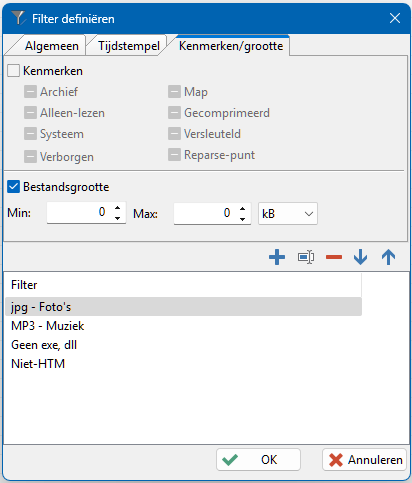
Task: Enable the Kenmerken checkbox
Action: [x=13, y=71]
